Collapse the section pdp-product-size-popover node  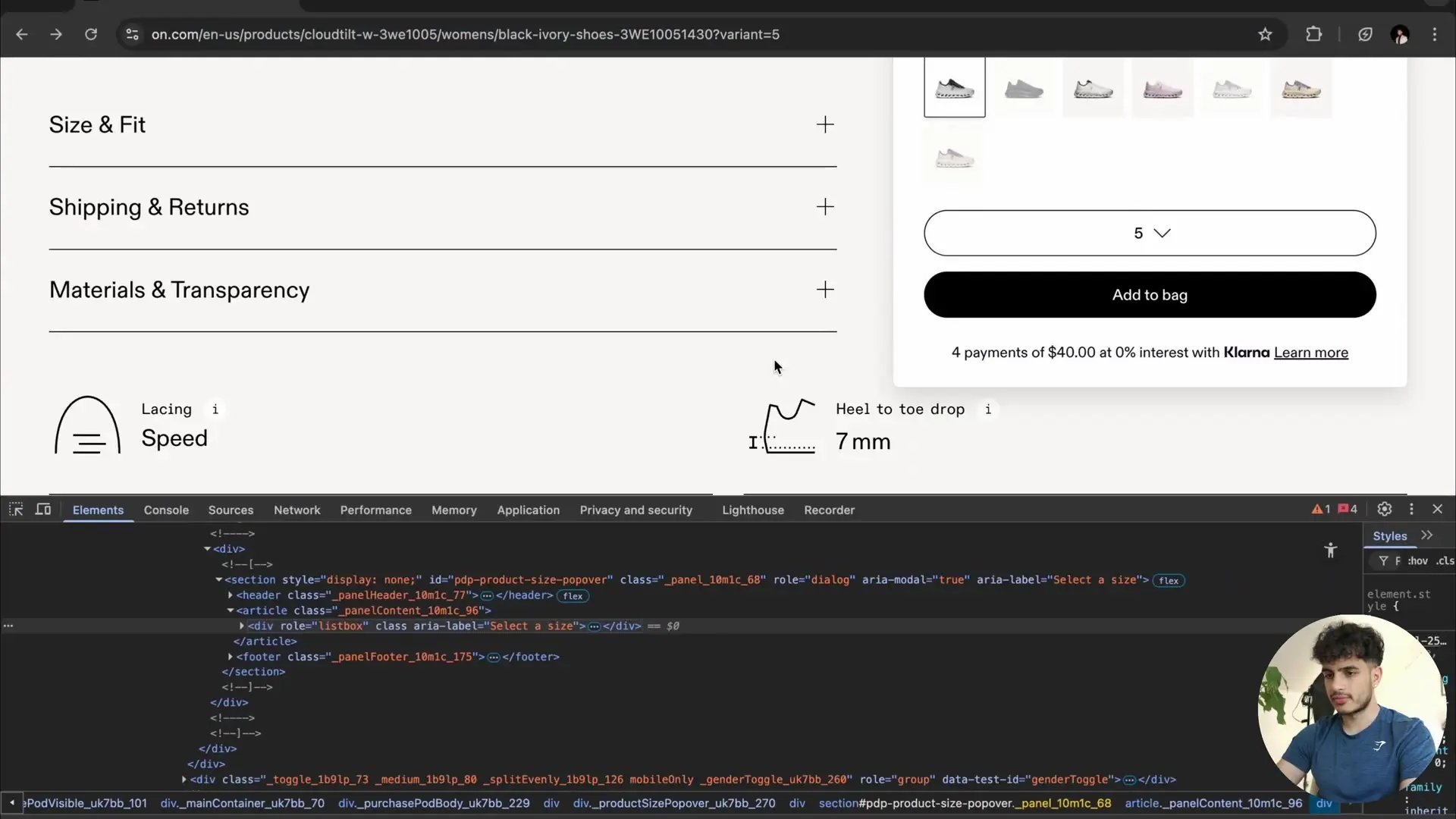[x=219, y=580]
